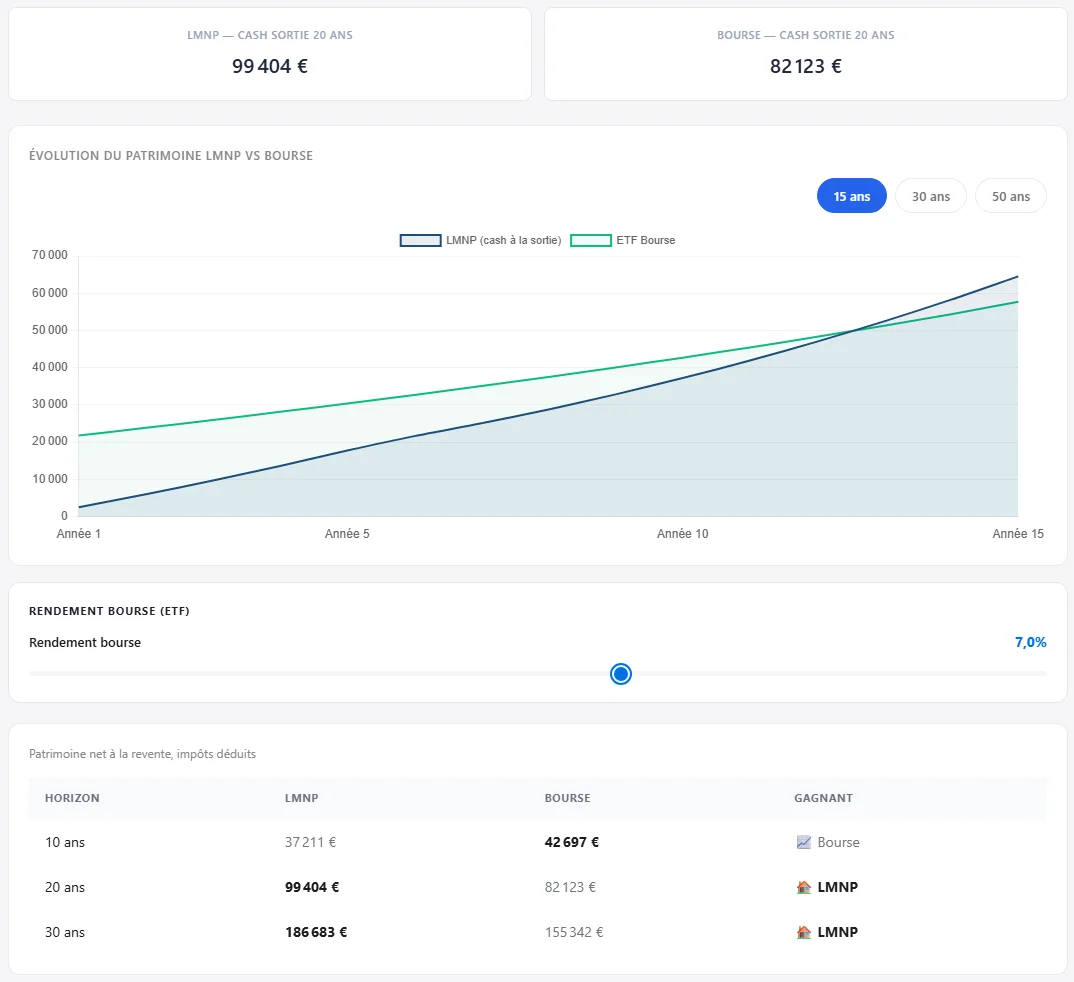Toggle LMNP (cash à la sortie) legend swatch
1074x982 pixels.
(x=421, y=240)
